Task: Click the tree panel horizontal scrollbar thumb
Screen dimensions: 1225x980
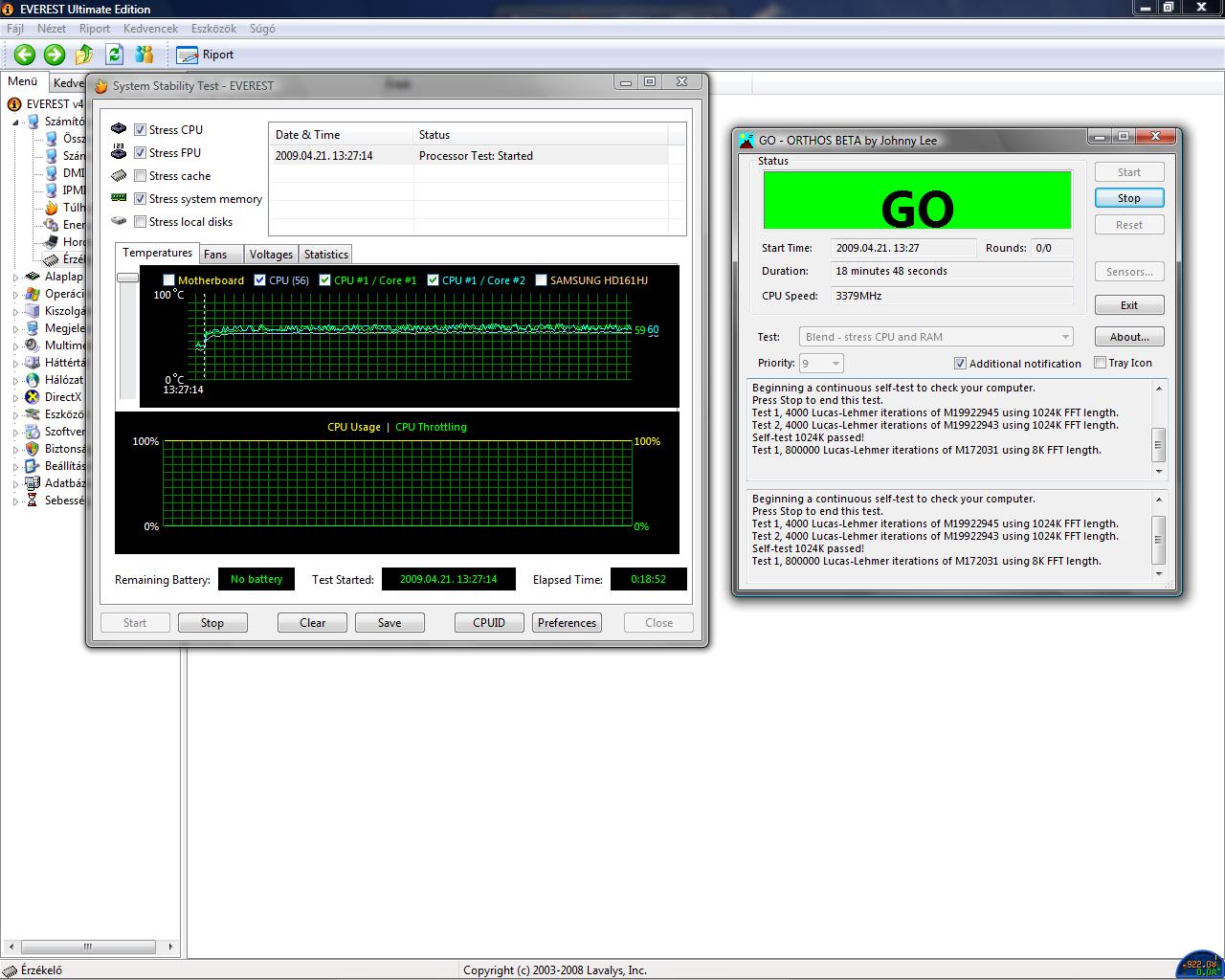Action: coord(87,947)
